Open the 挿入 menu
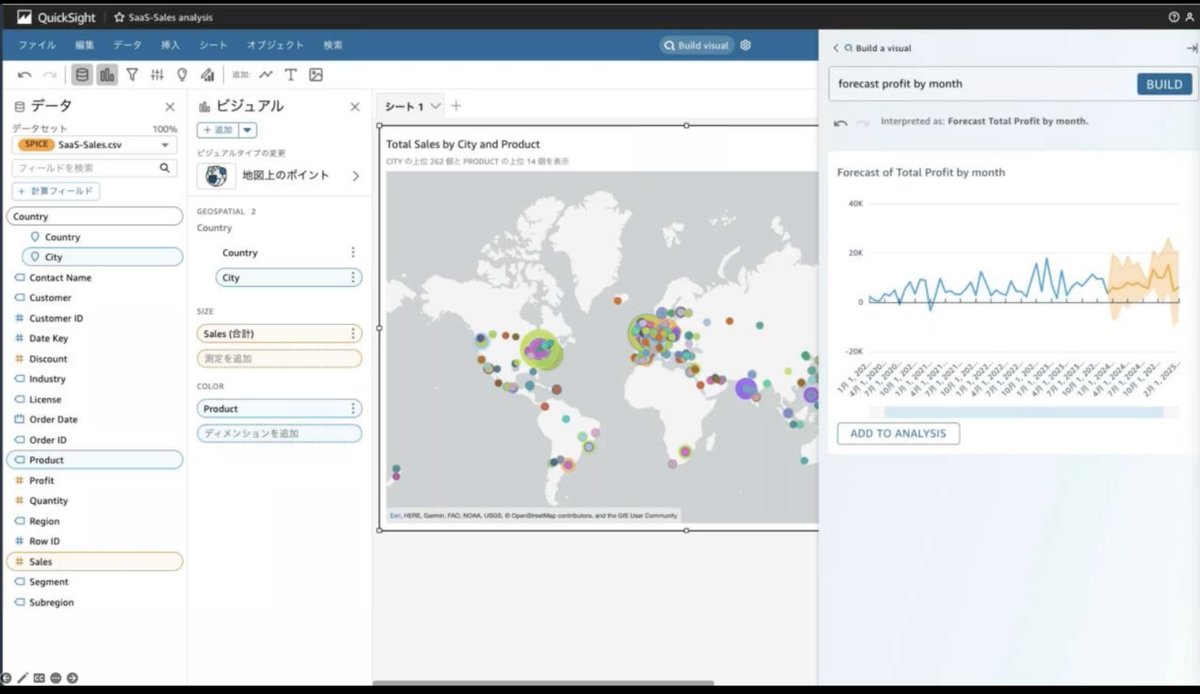This screenshot has width=1200, height=694. [170, 45]
